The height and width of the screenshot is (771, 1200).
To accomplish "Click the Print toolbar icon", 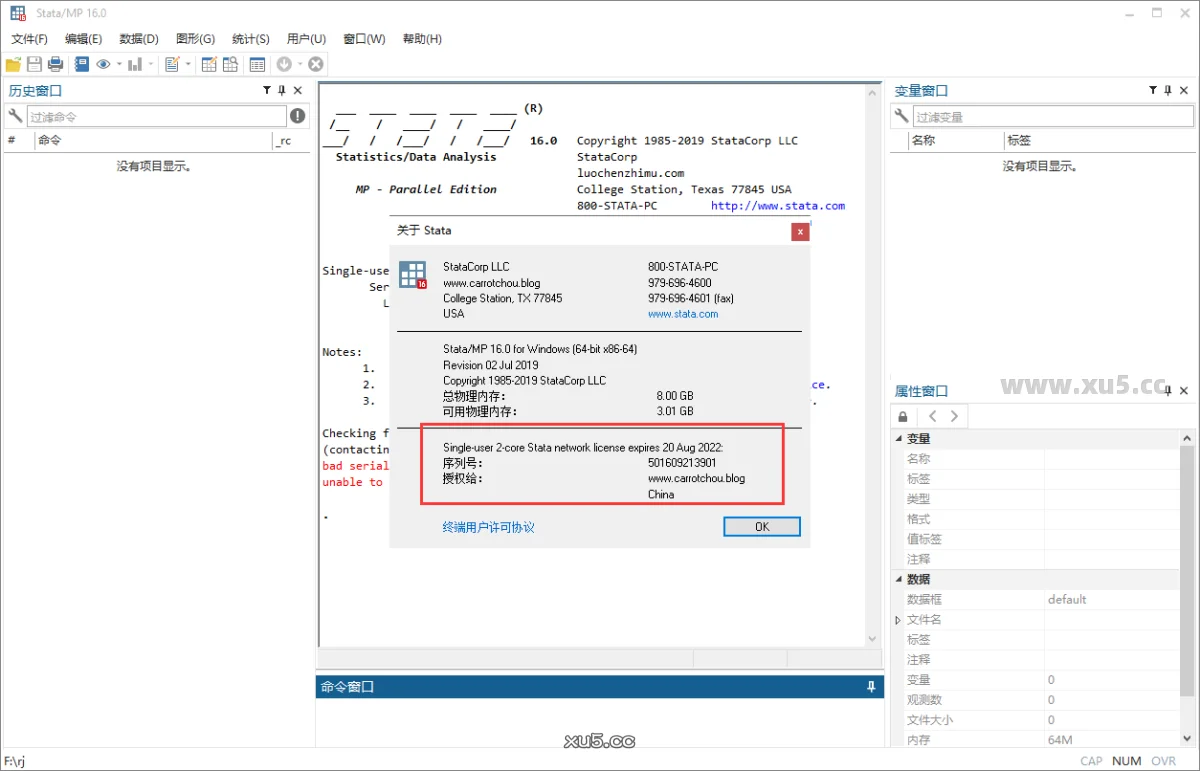I will point(54,63).
